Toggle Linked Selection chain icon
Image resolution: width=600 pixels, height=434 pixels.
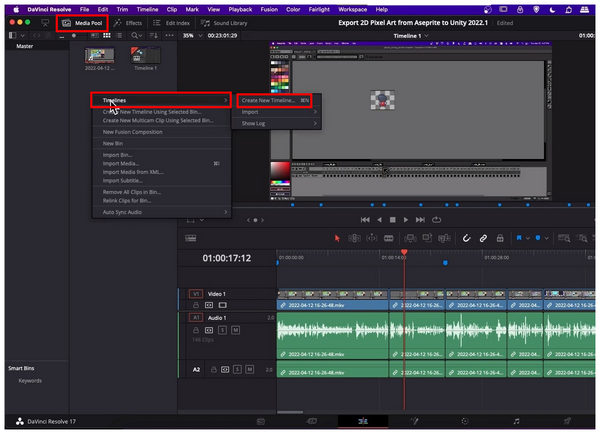[x=483, y=238]
